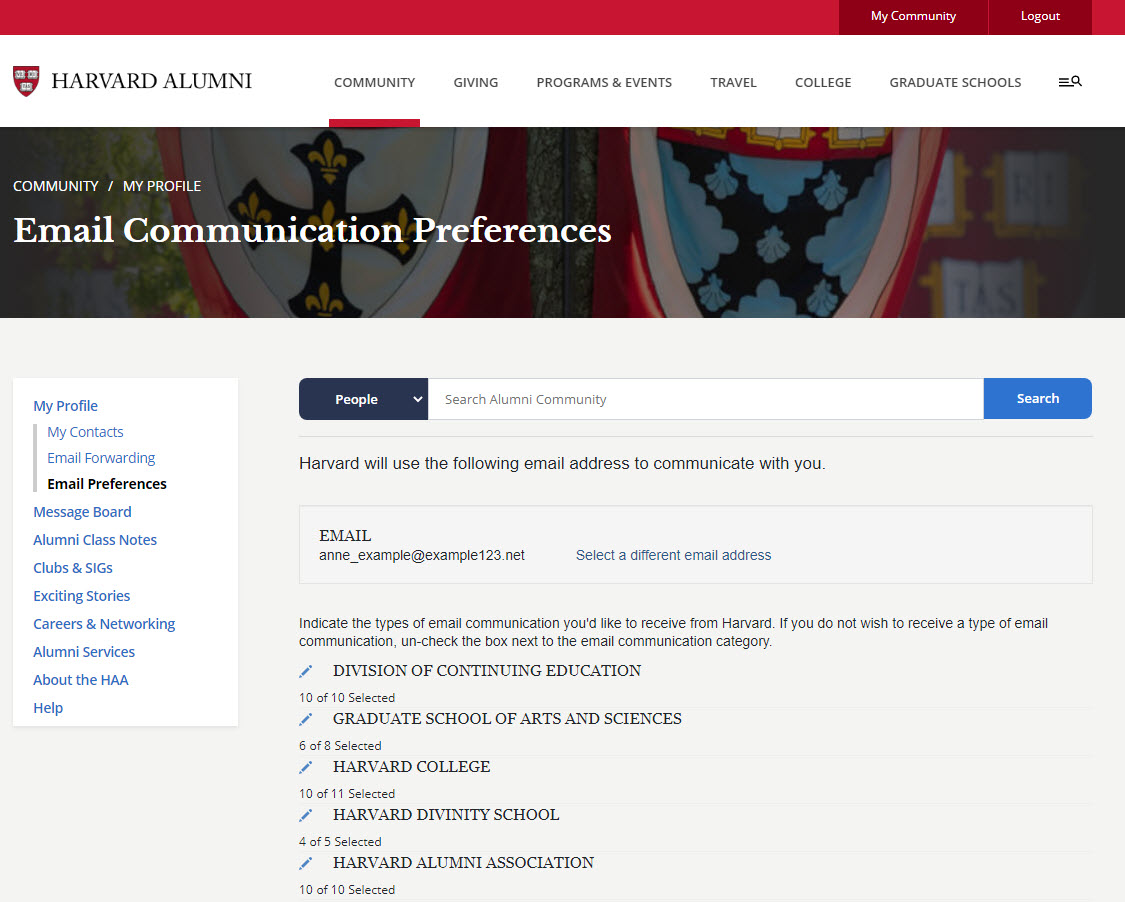Click the Logout button
Screen dimensions: 1125x902
coord(1040,16)
